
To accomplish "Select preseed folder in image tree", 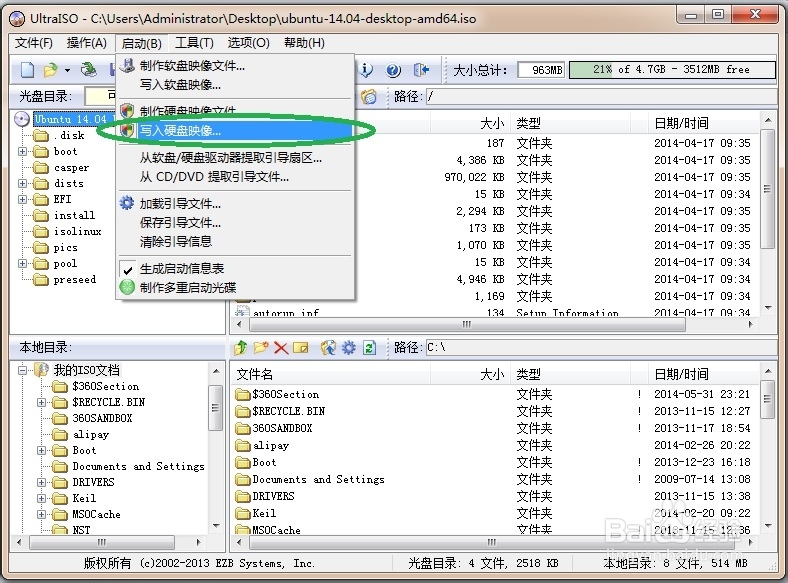I will click(x=74, y=279).
